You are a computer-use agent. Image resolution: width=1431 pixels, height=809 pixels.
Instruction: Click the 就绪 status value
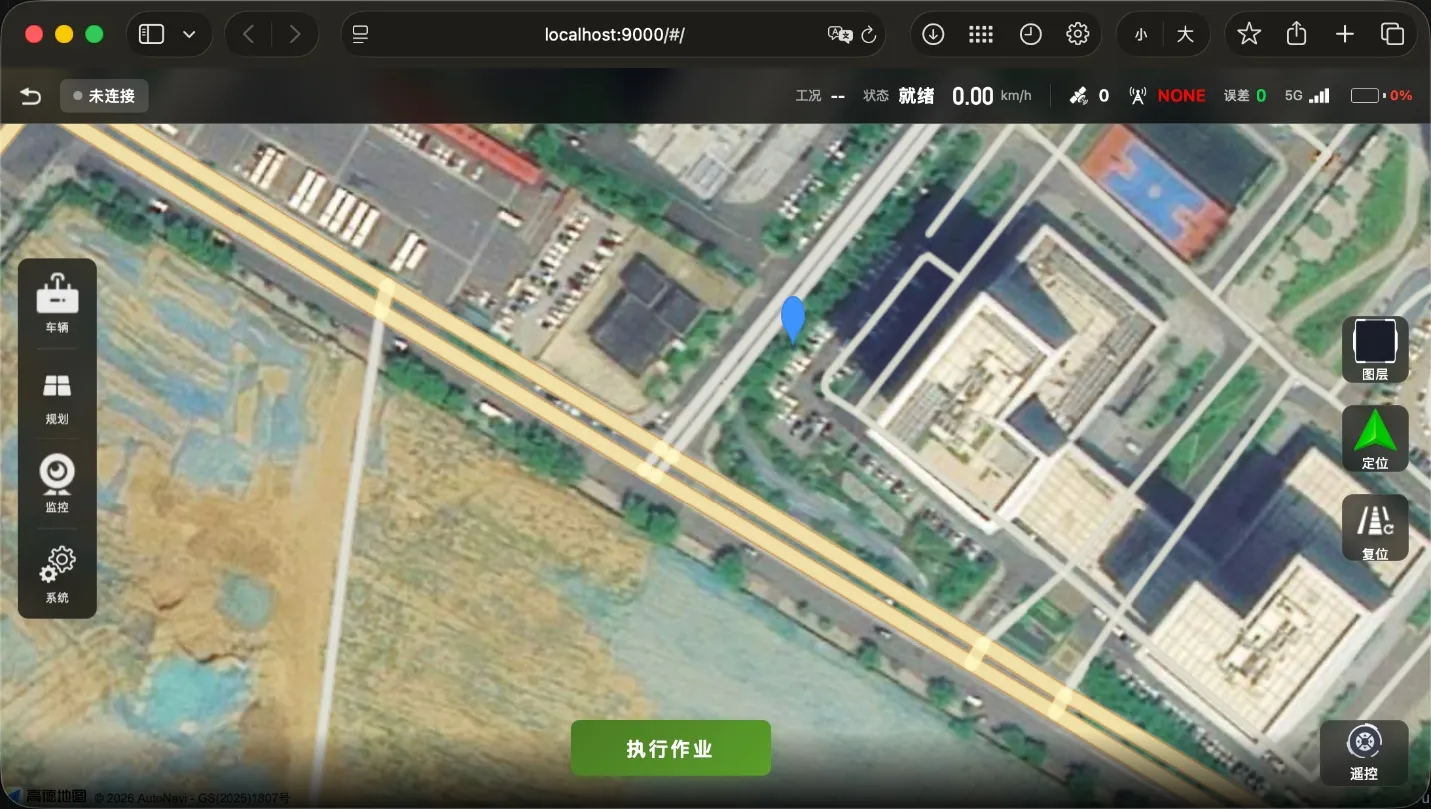(916, 96)
